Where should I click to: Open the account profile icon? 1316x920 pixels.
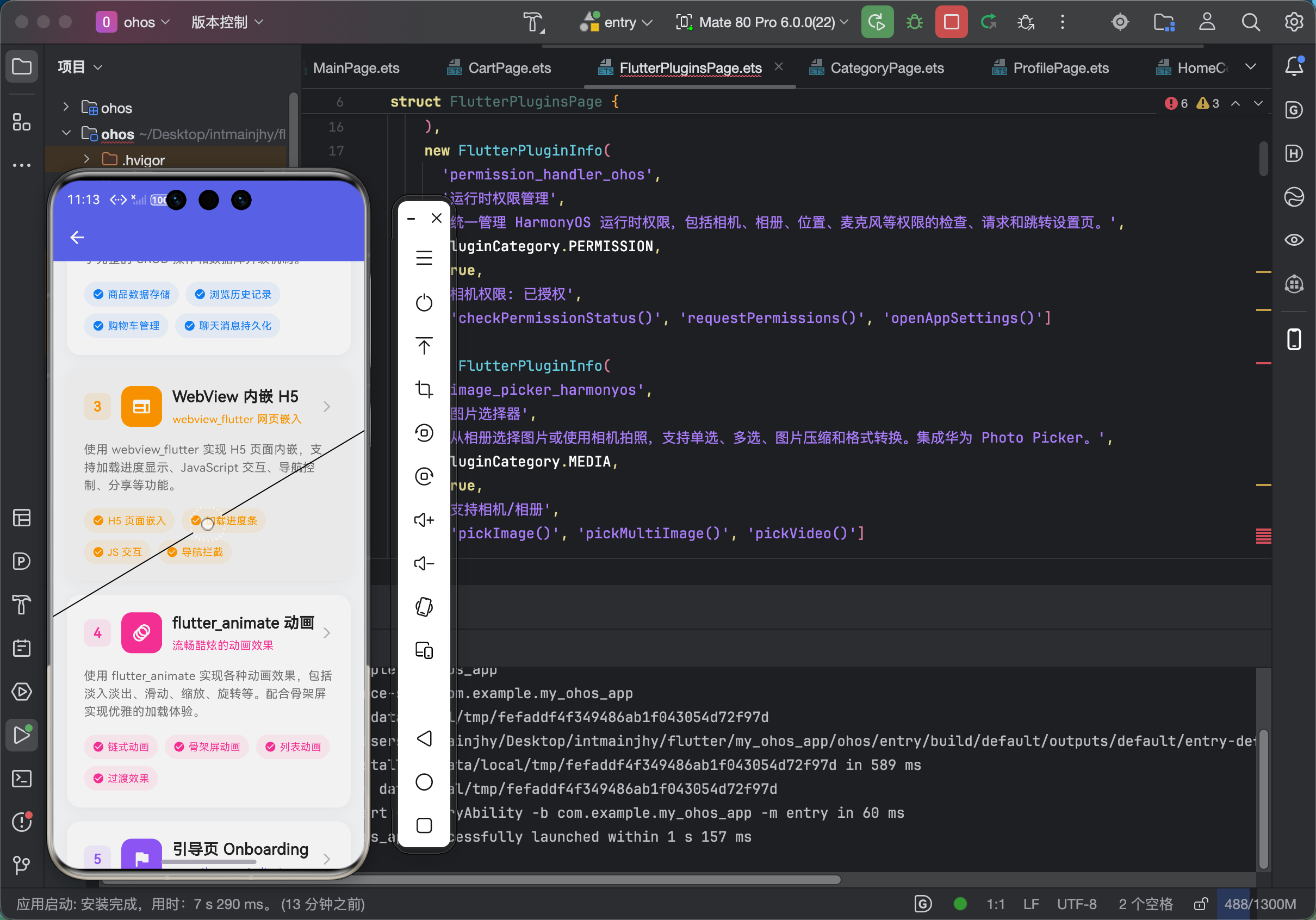(x=1207, y=22)
